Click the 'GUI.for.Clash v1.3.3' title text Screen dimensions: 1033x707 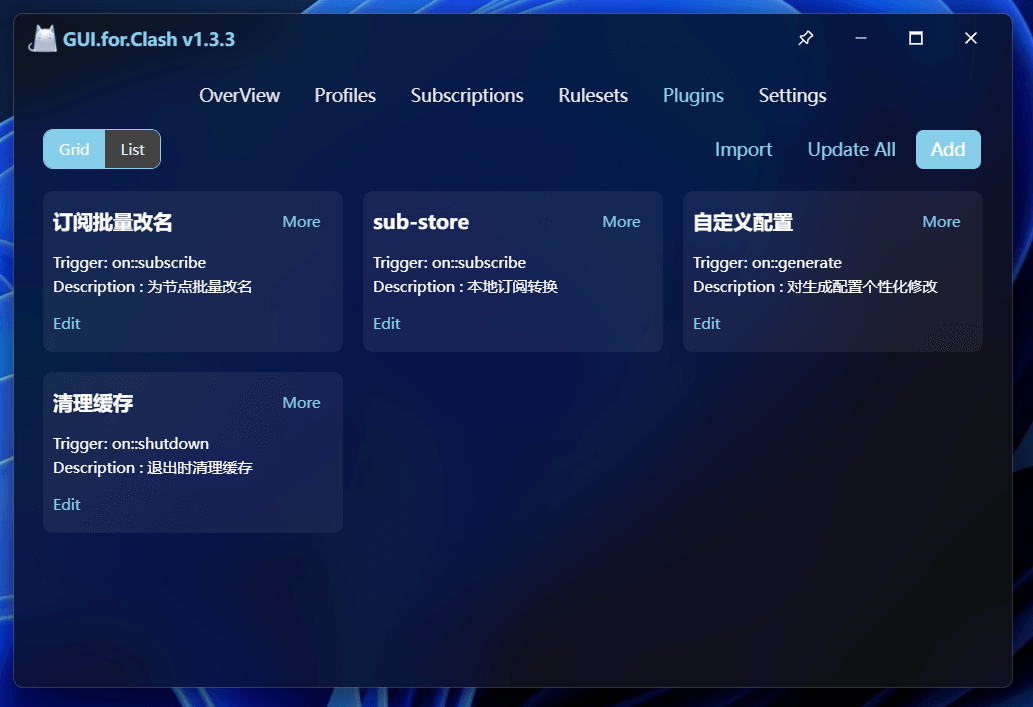click(149, 40)
